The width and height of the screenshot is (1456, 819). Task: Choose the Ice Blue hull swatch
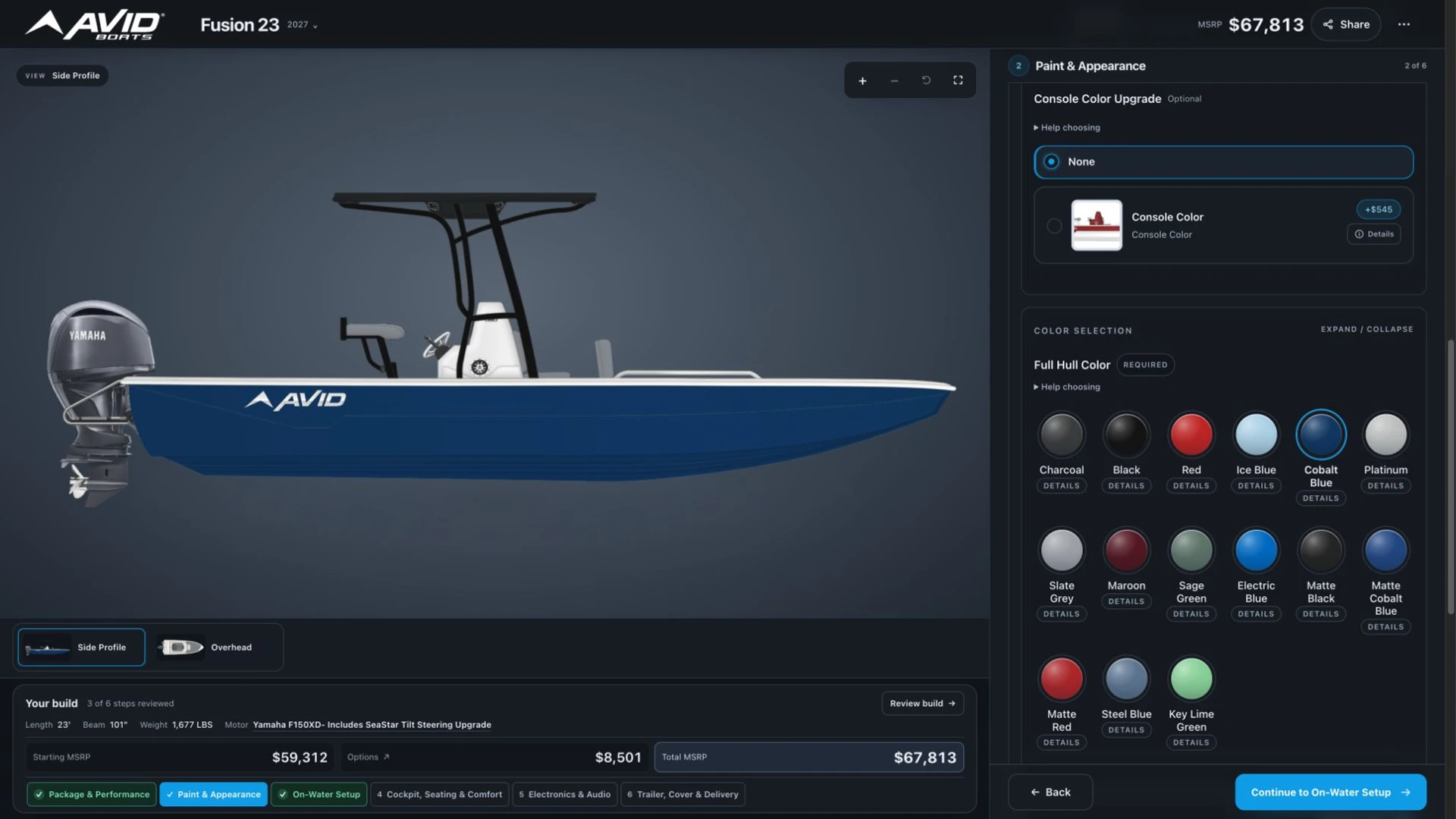pyautogui.click(x=1256, y=435)
